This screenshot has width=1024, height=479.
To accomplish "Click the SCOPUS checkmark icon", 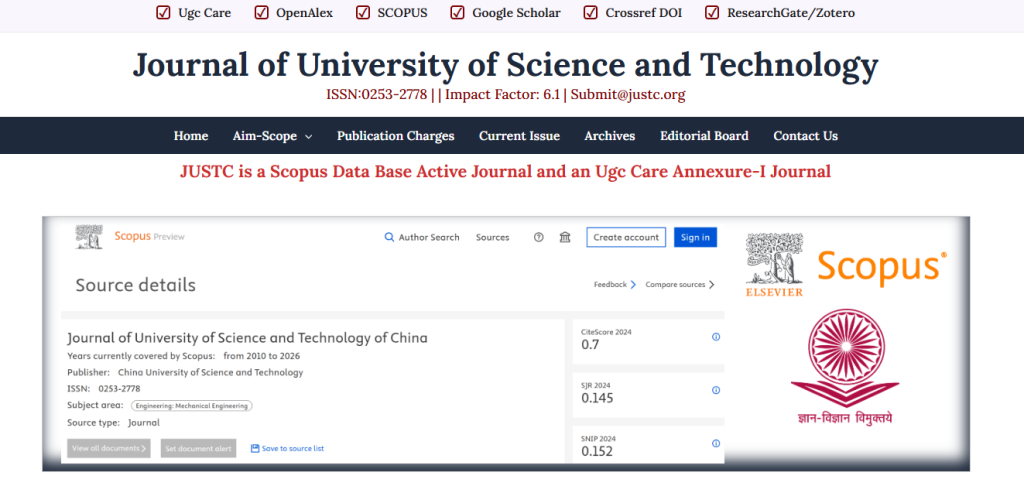I will [362, 12].
